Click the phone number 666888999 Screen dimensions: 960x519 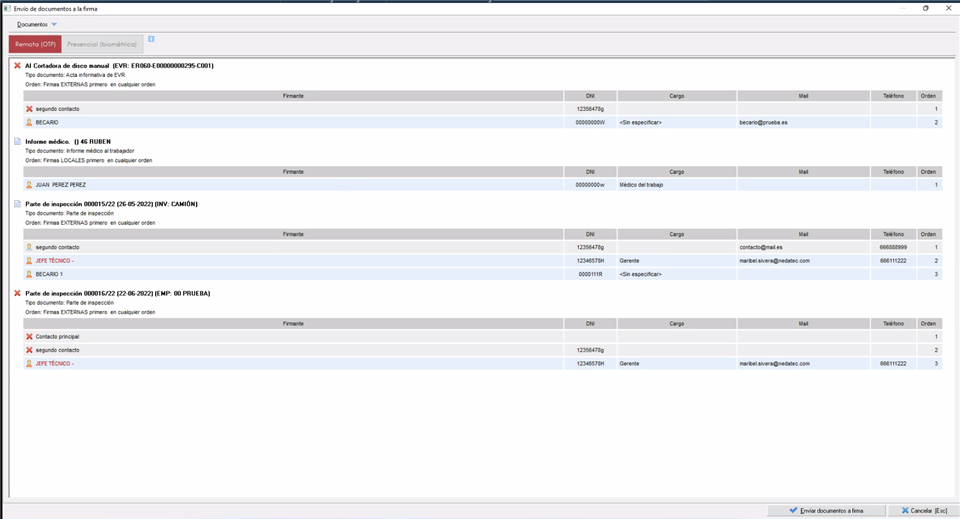click(893, 247)
